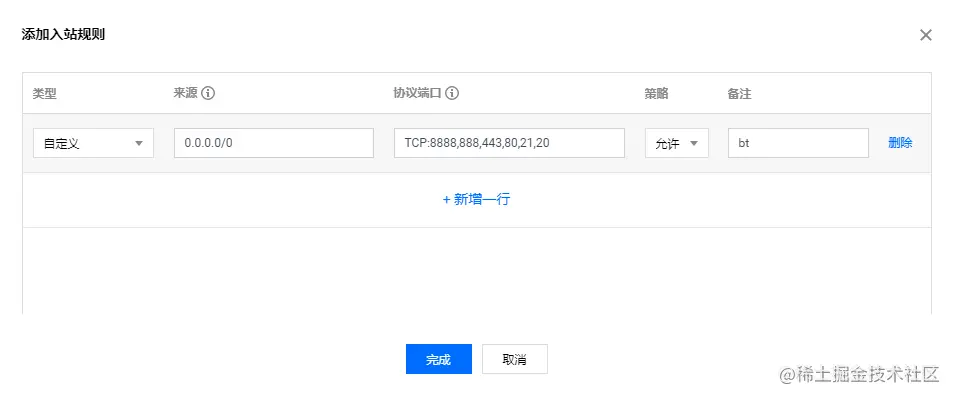Click the 备注 column header
The image size is (954, 399).
point(739,94)
